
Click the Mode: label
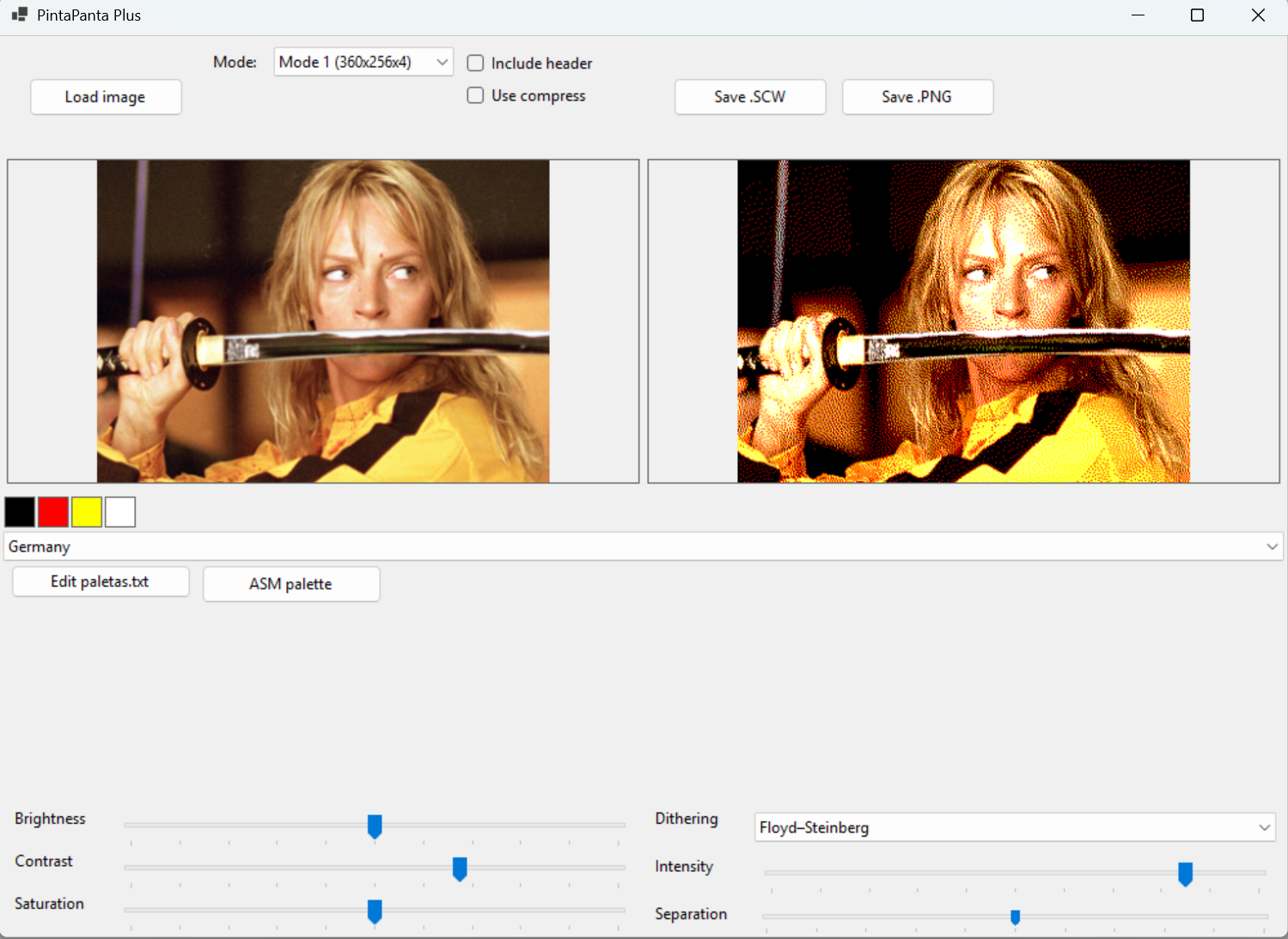point(235,62)
